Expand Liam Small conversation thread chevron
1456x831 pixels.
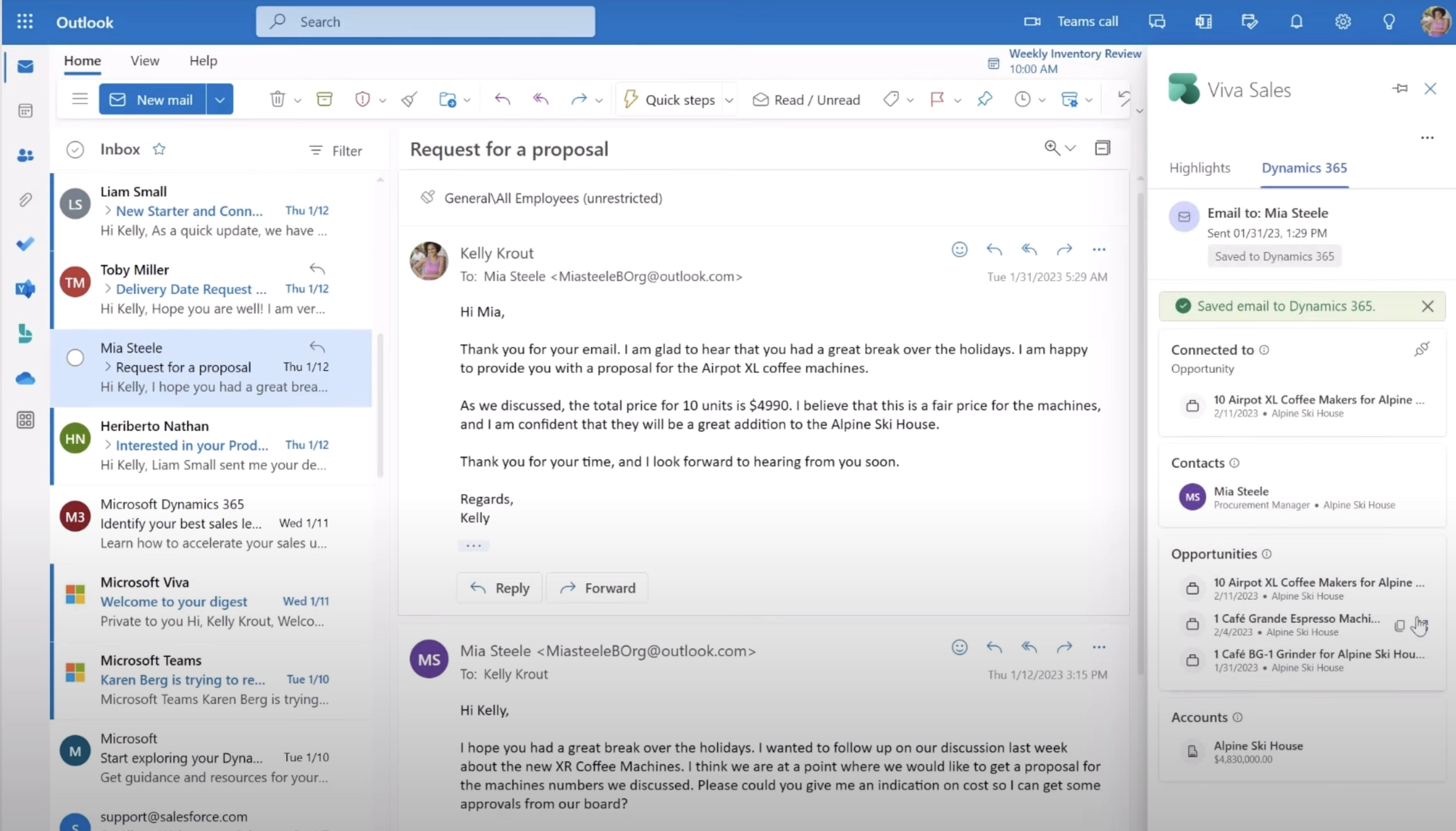(107, 211)
